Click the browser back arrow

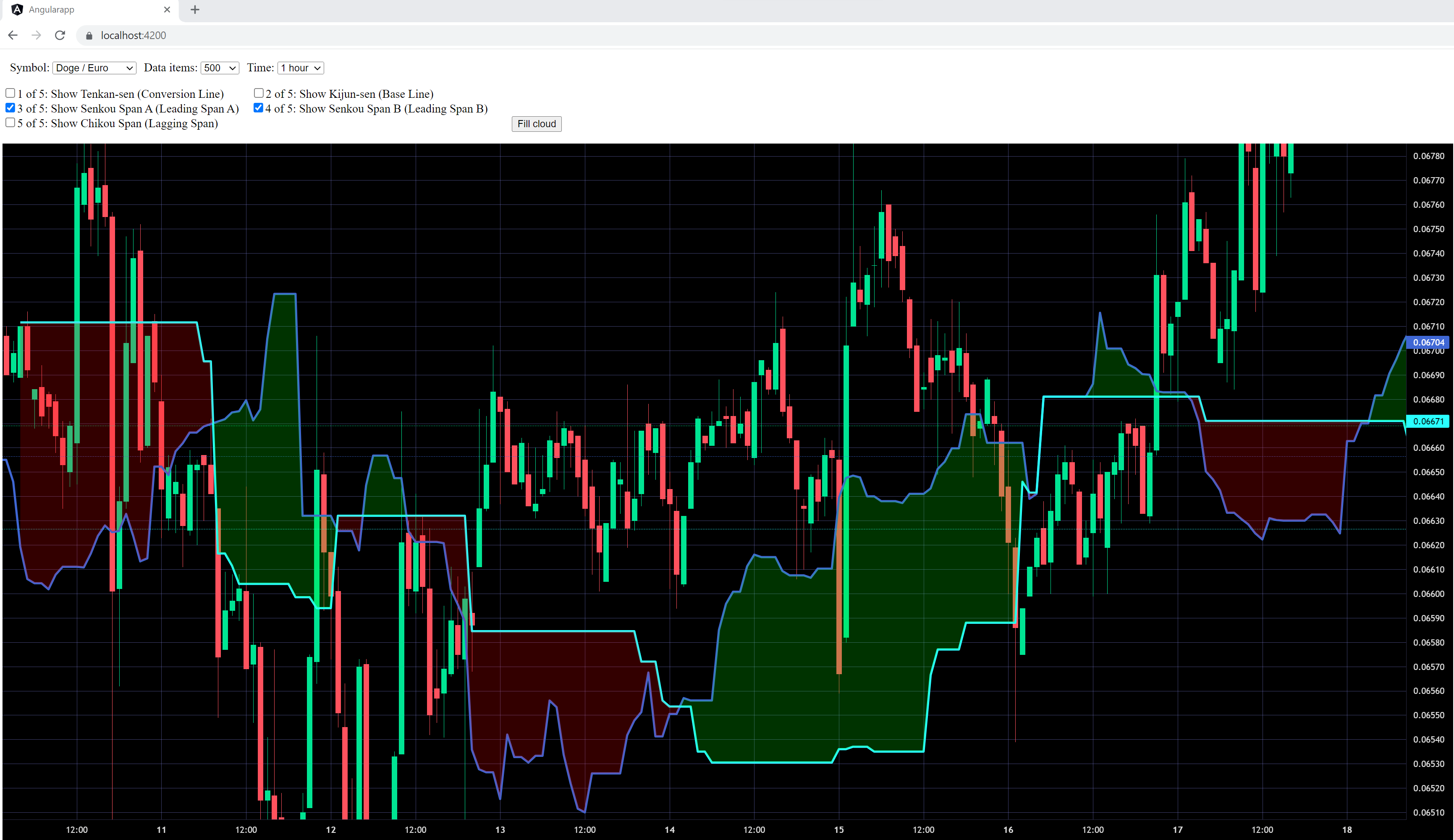(13, 35)
